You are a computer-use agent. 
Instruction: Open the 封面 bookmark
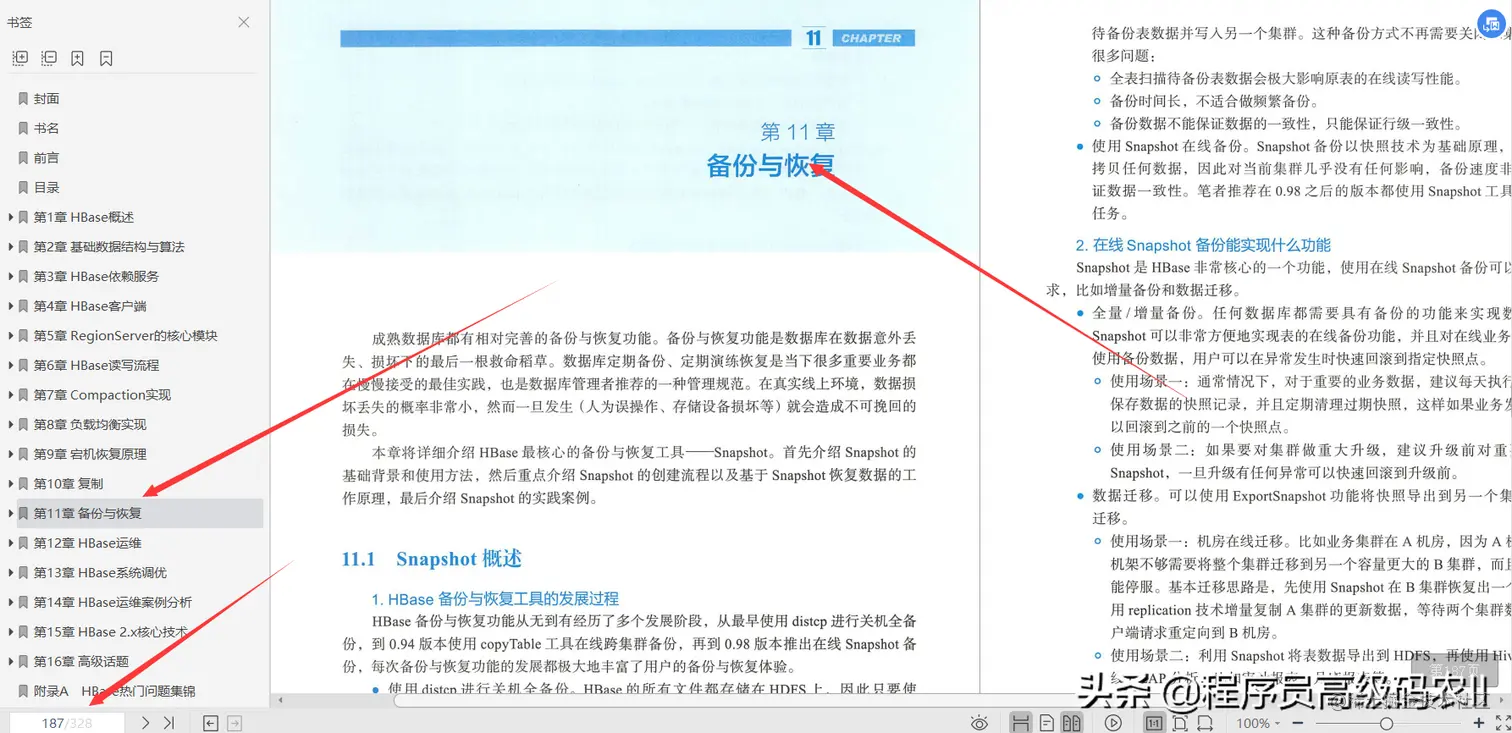coord(47,98)
